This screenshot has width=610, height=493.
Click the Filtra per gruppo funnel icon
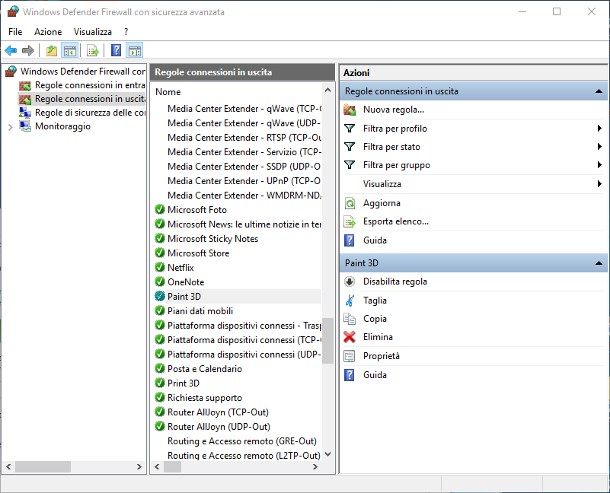[x=350, y=165]
